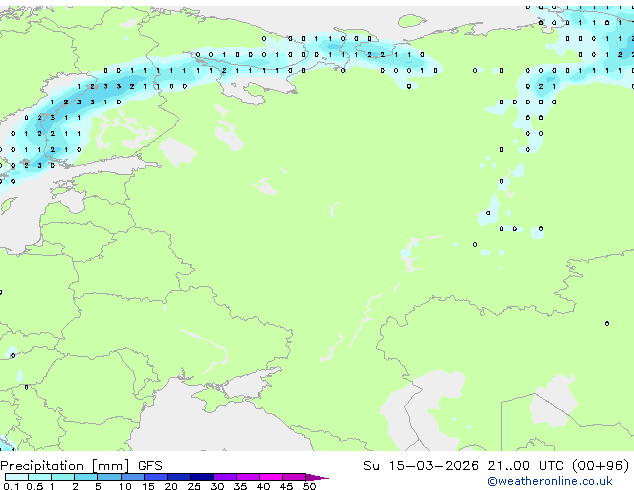Viewport: 634px width, 490px height.
Task: Click the '50' legend scale label
Action: tap(309, 486)
